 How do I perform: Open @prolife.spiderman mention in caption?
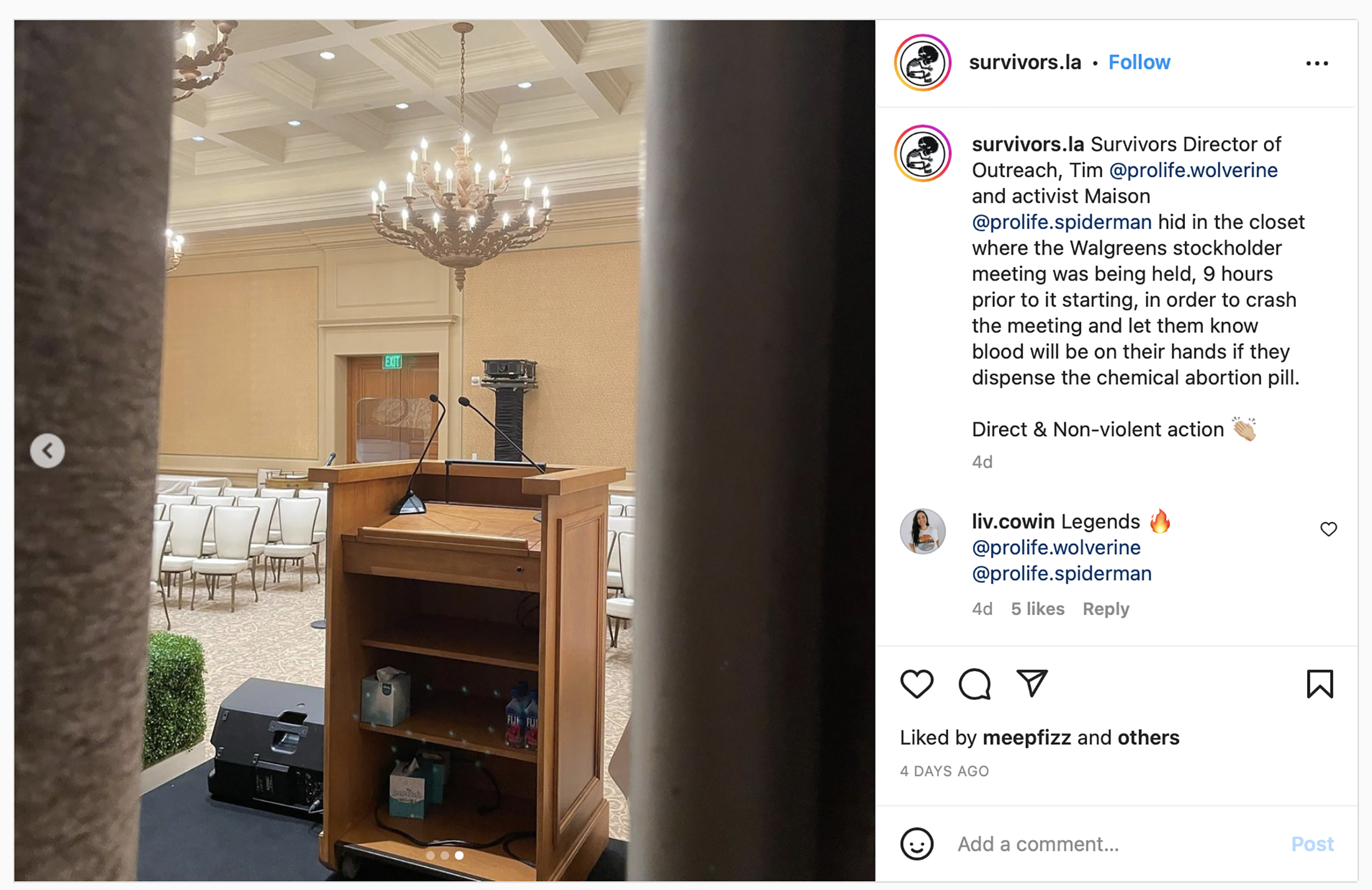1061,222
